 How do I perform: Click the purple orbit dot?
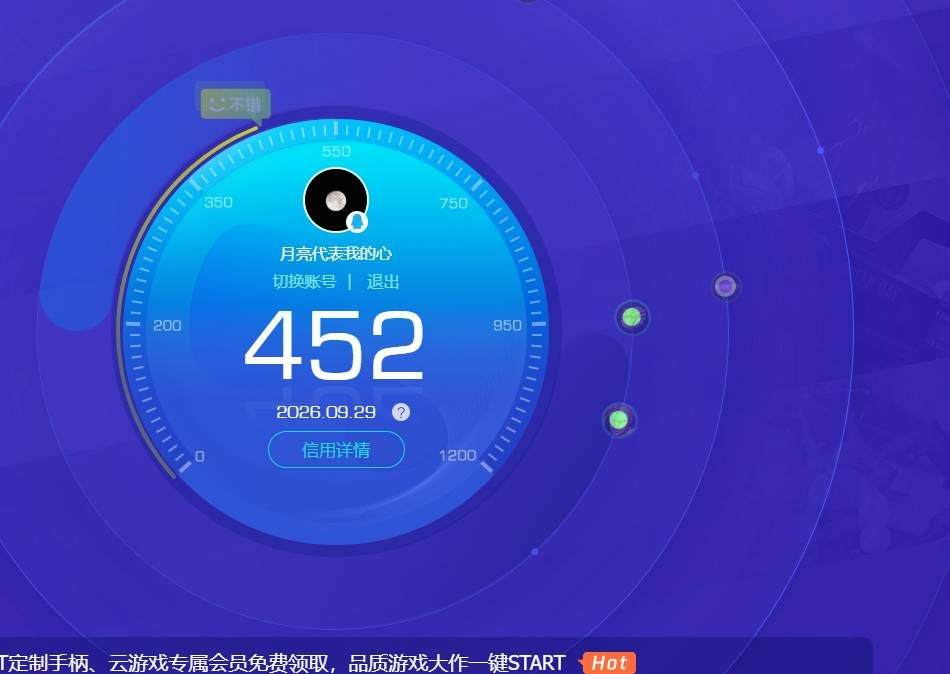725,285
